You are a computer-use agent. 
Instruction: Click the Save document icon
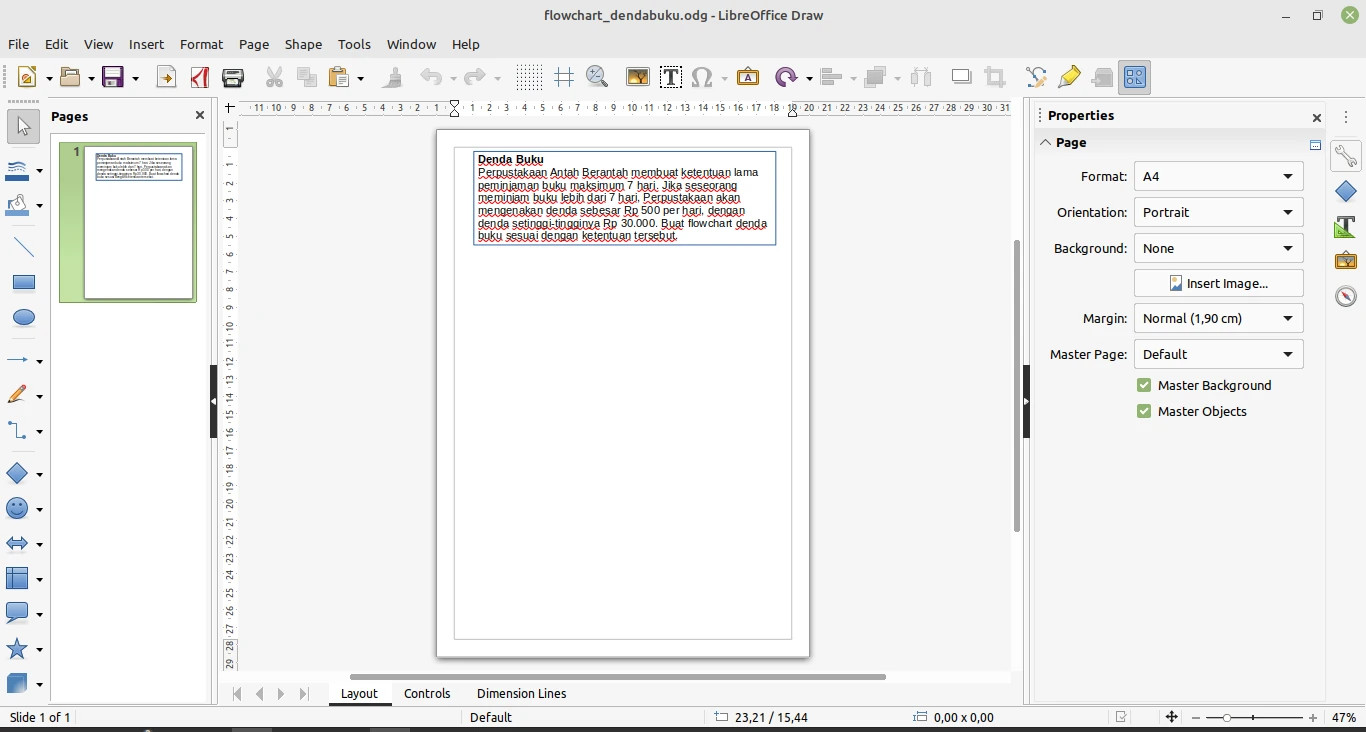coord(113,77)
